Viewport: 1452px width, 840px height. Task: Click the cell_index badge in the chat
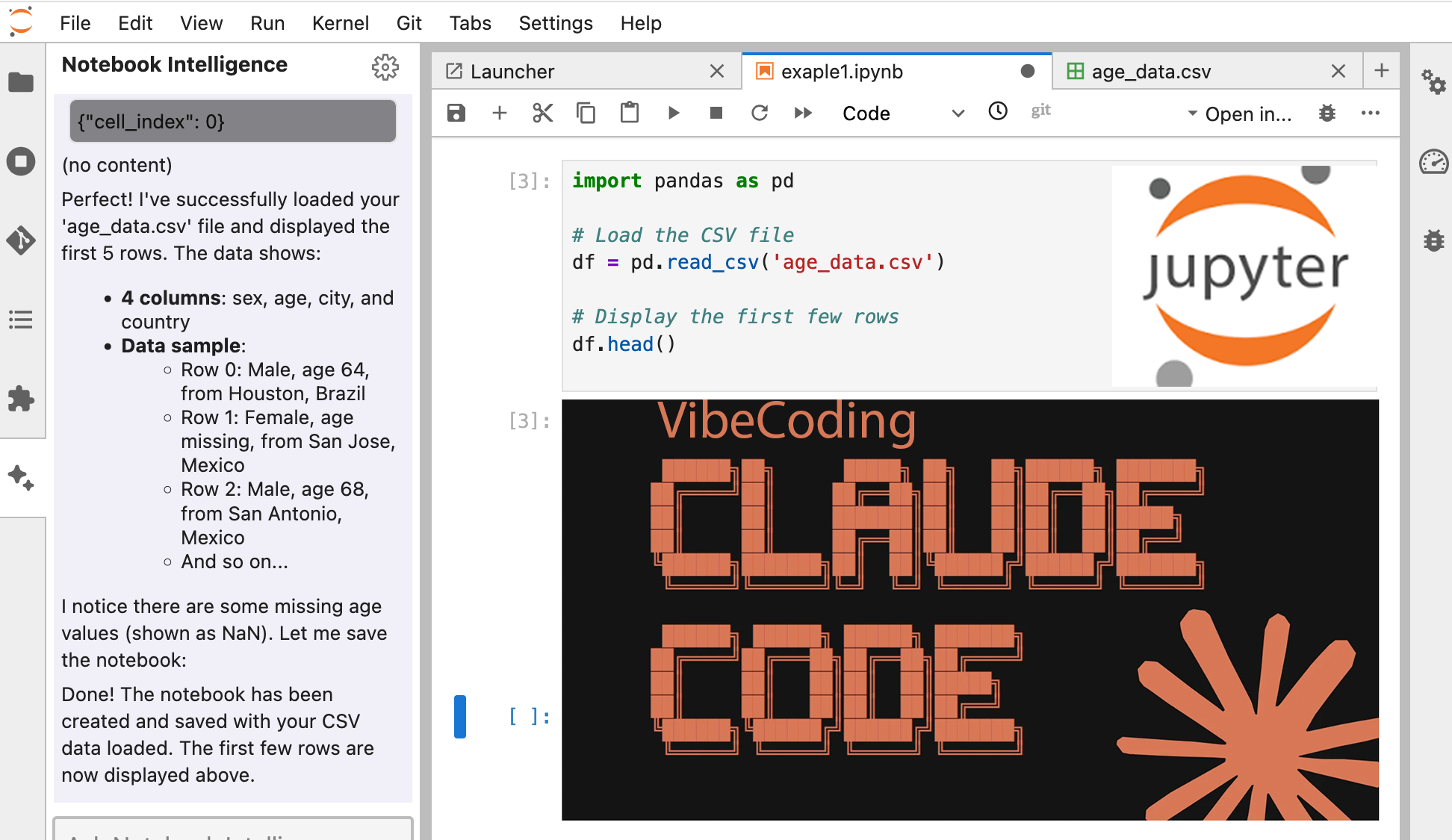pyautogui.click(x=232, y=121)
